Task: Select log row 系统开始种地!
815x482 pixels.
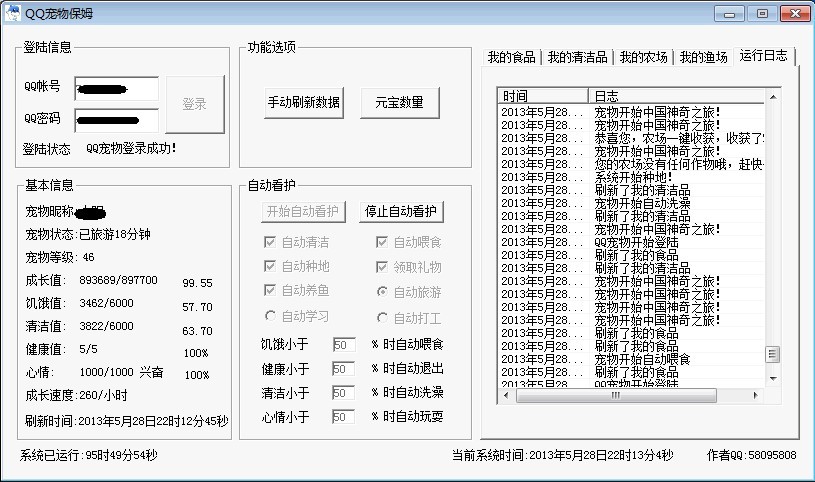Action: pyautogui.click(x=632, y=177)
